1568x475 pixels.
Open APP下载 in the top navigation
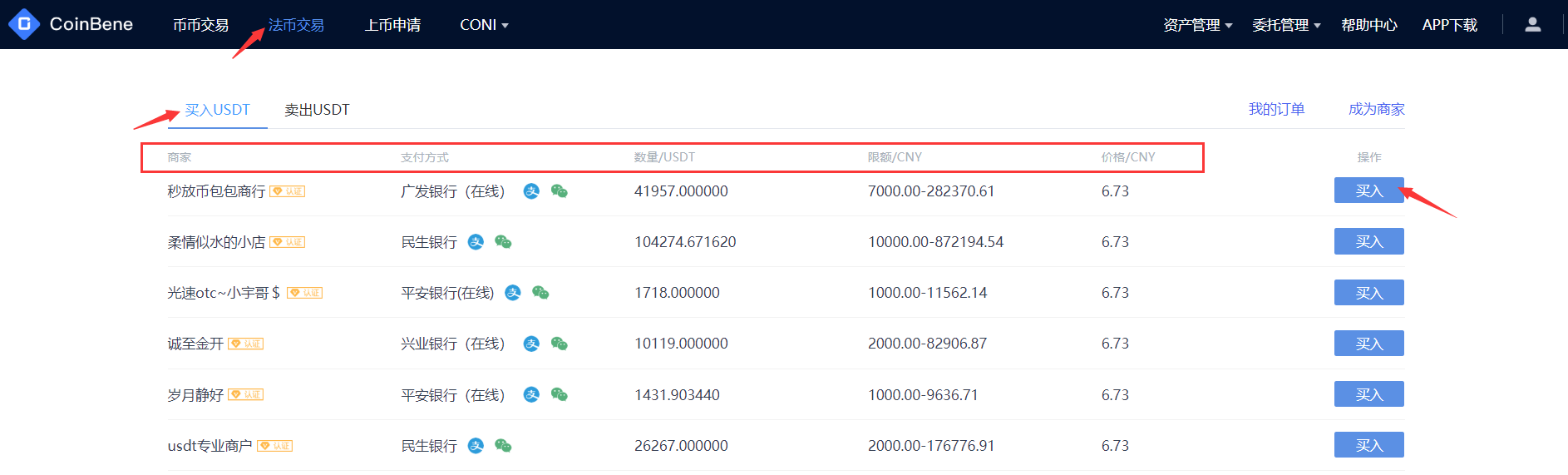click(x=1450, y=25)
